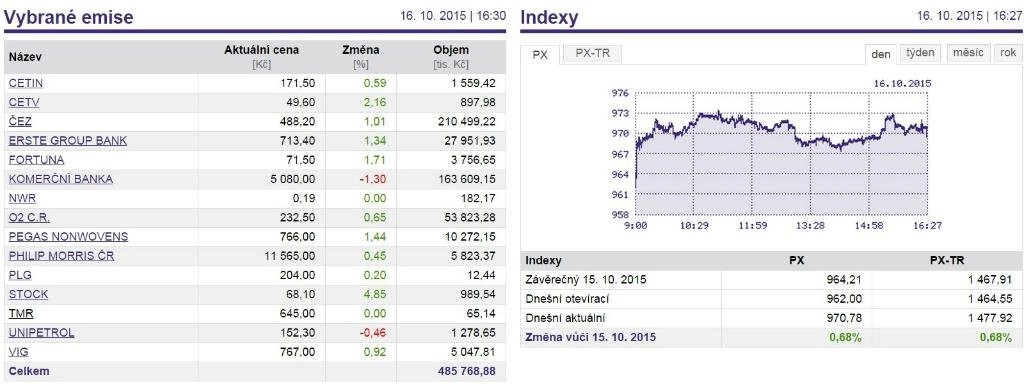Click the PLG stock link
Image resolution: width=1024 pixels, height=384 pixels.
coord(20,275)
